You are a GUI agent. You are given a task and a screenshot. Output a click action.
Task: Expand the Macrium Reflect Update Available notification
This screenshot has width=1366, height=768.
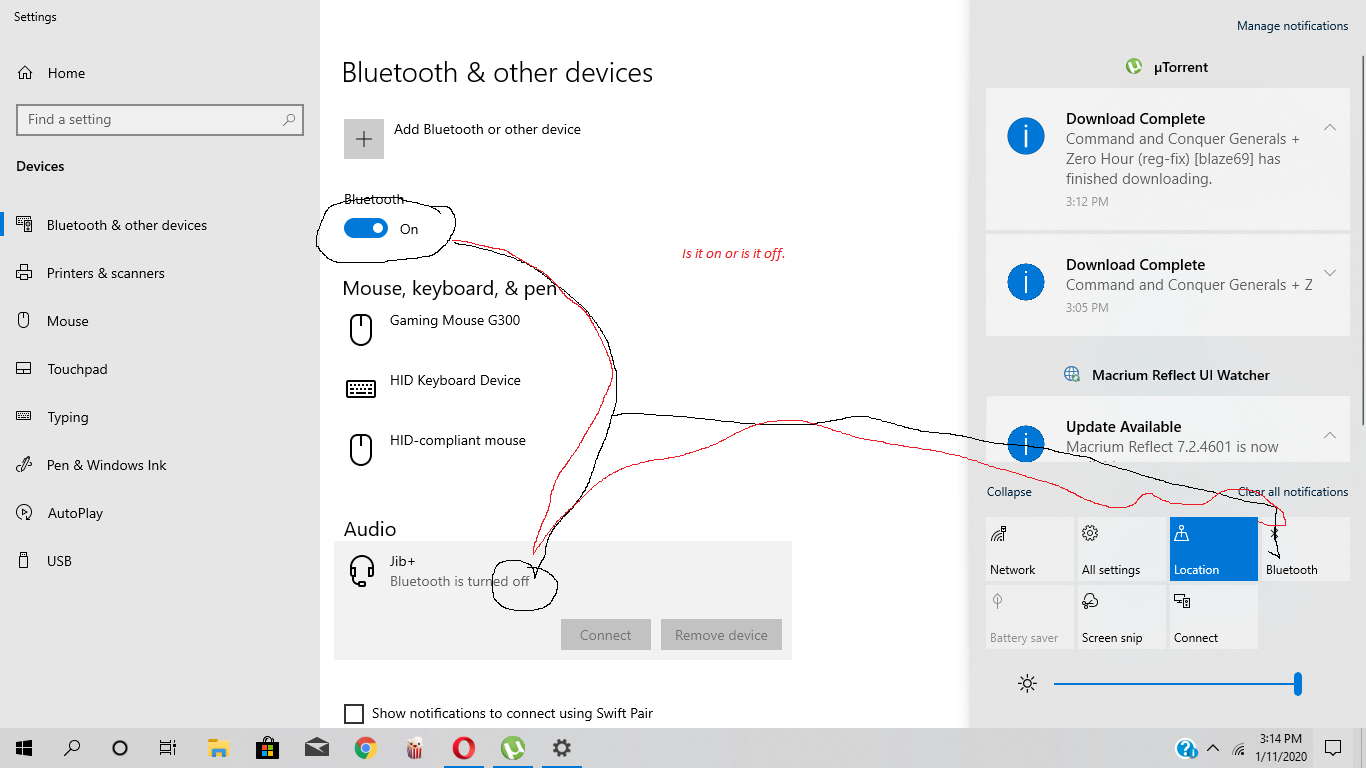click(x=1330, y=434)
